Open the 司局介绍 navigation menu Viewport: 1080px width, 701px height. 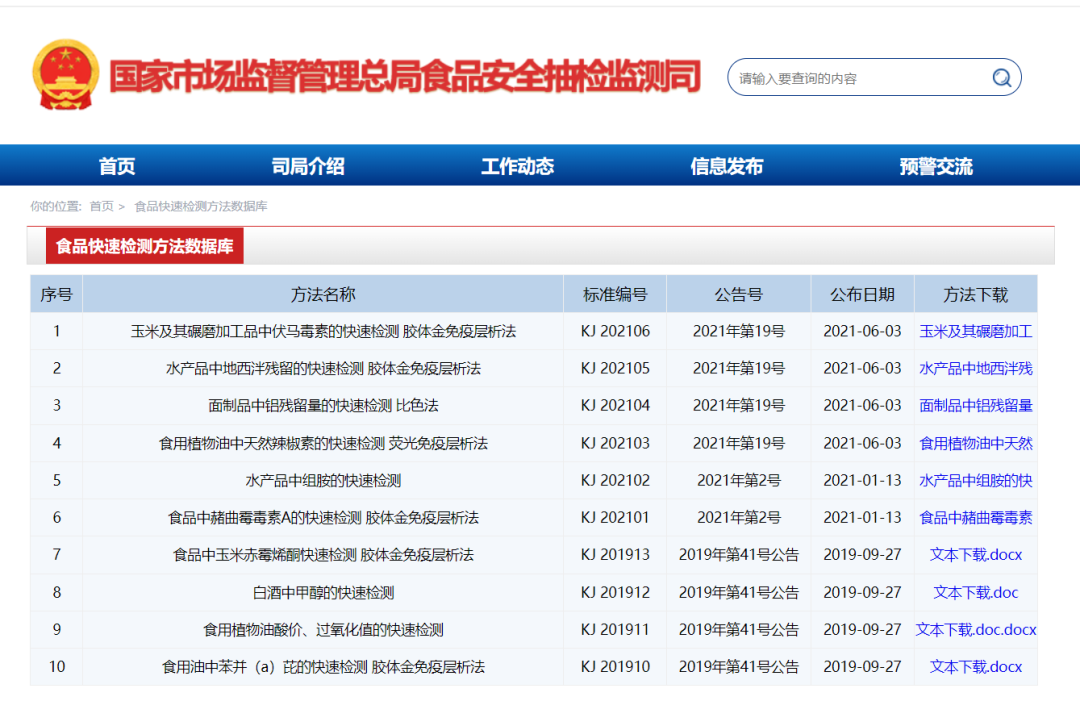pyautogui.click(x=308, y=166)
